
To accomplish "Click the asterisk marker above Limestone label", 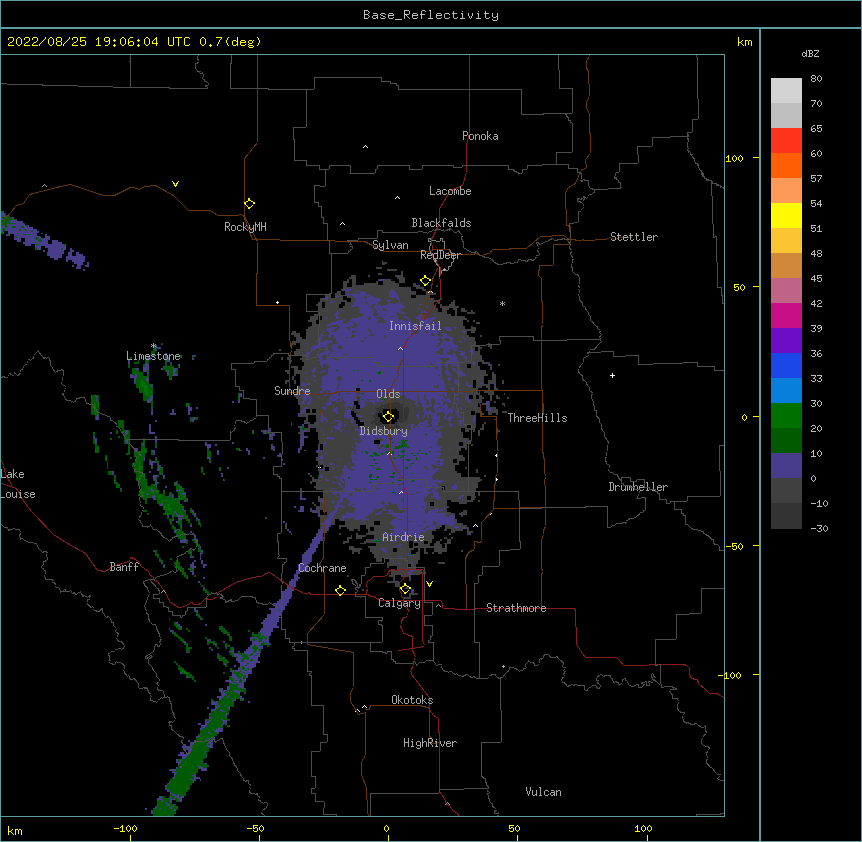I will pyautogui.click(x=154, y=346).
